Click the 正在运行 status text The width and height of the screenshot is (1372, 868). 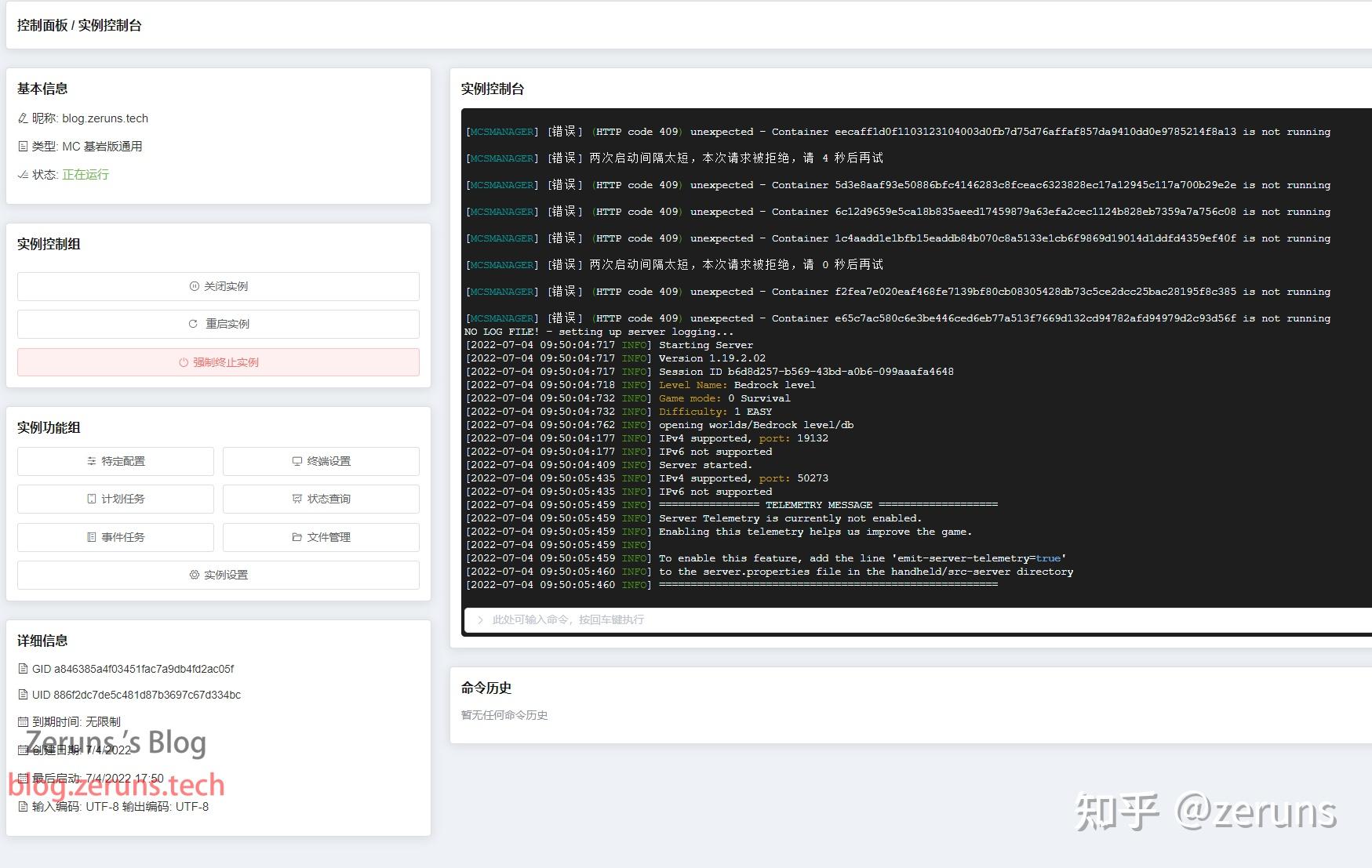point(85,174)
